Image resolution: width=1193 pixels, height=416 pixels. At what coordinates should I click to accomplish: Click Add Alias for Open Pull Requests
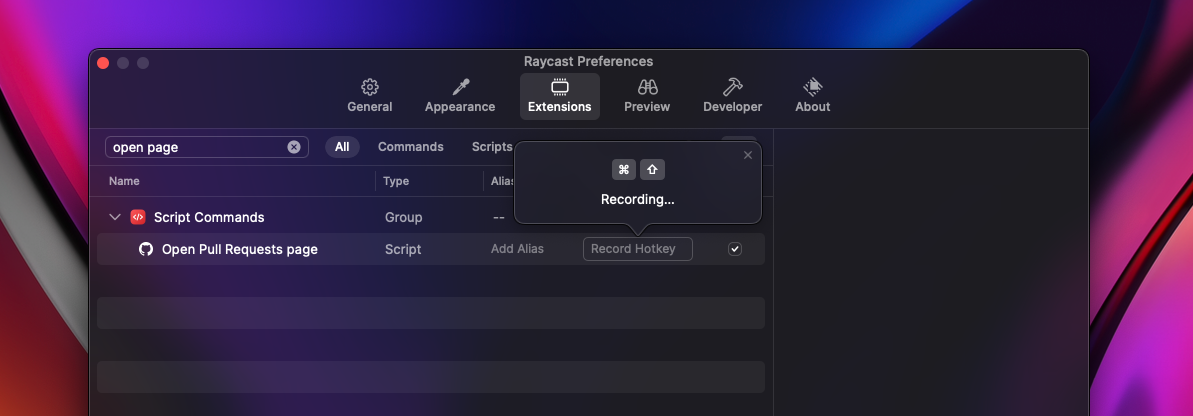[x=517, y=249]
